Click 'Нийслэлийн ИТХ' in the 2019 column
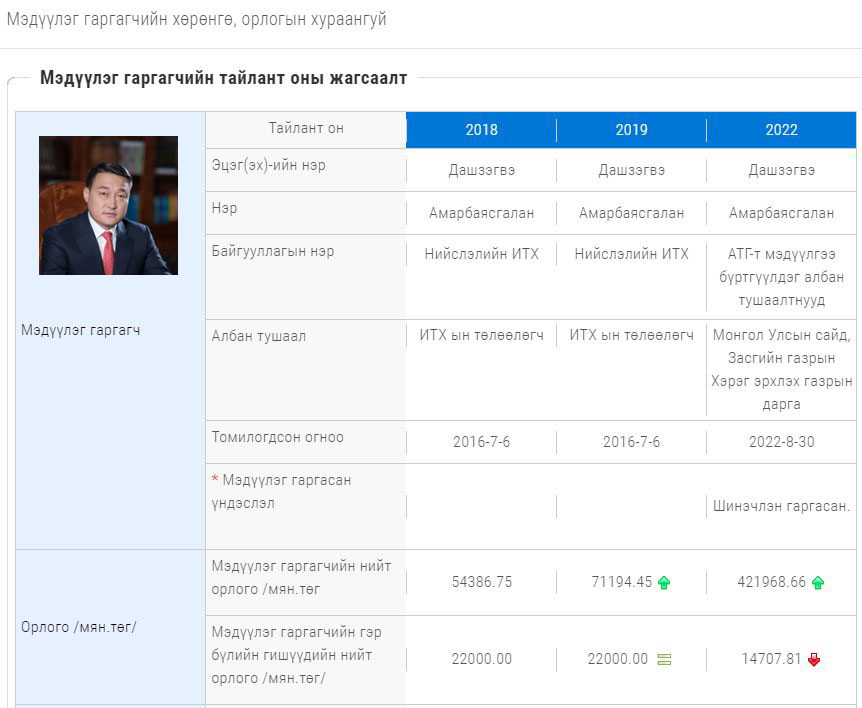The image size is (862, 708). point(632,254)
